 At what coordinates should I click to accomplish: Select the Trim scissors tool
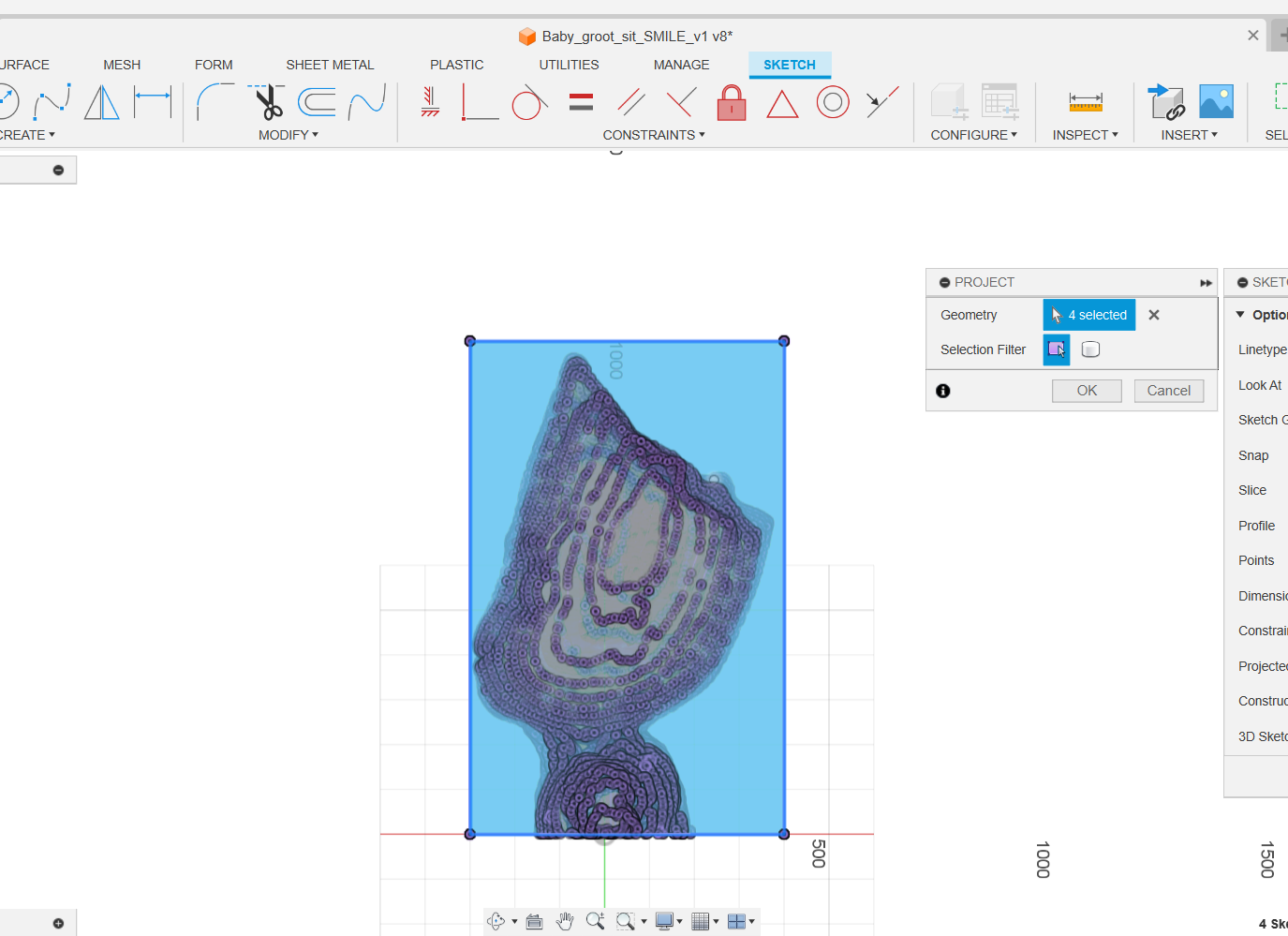tap(267, 102)
